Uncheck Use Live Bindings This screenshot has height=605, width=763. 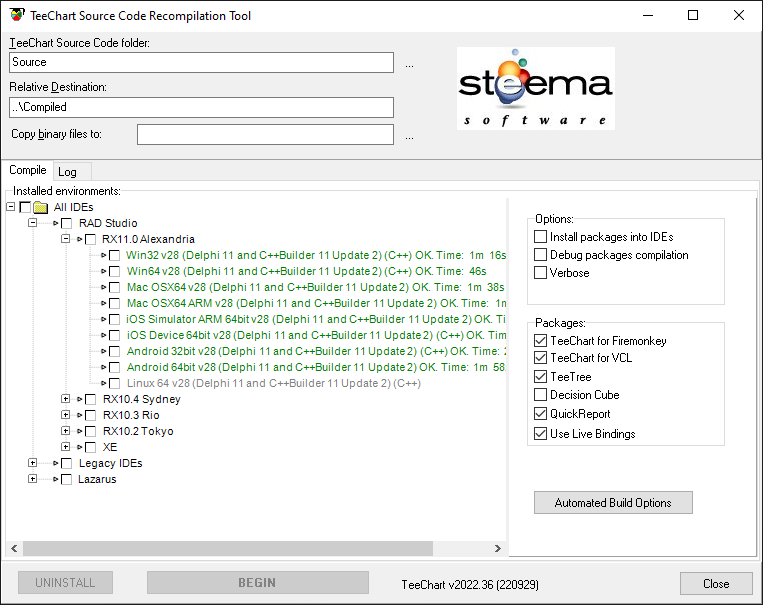coord(540,433)
